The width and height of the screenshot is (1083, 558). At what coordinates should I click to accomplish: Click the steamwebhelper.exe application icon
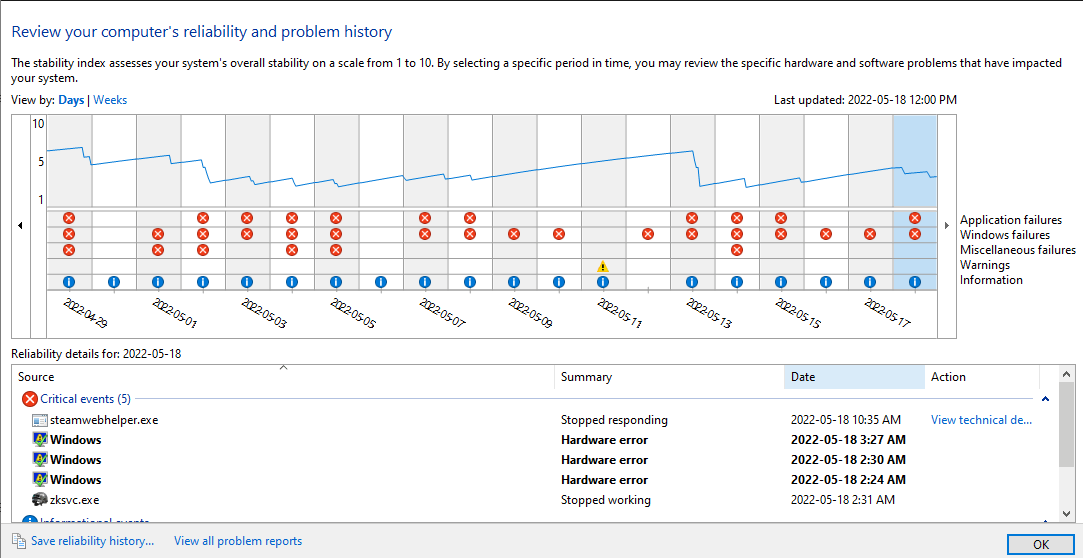39,420
